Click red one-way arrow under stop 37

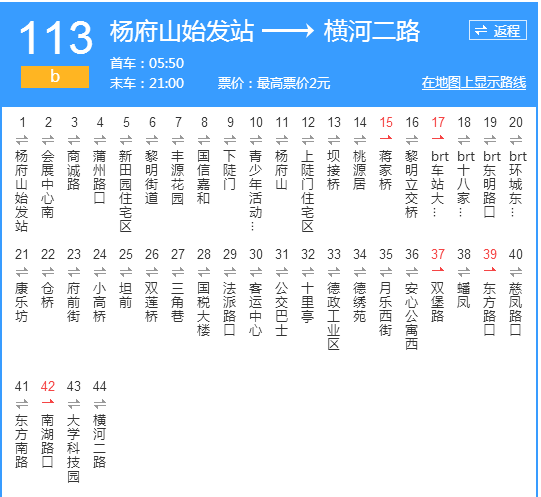(x=438, y=270)
